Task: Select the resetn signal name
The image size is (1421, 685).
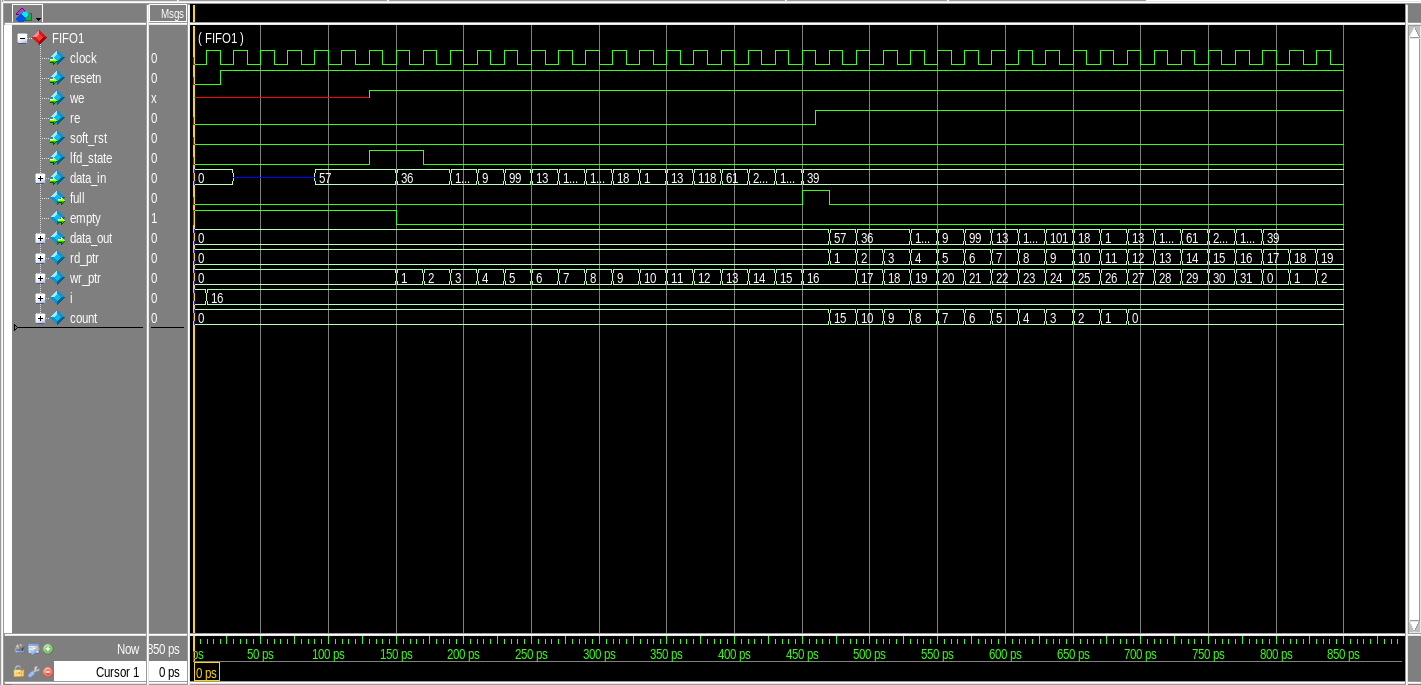Action: click(84, 78)
